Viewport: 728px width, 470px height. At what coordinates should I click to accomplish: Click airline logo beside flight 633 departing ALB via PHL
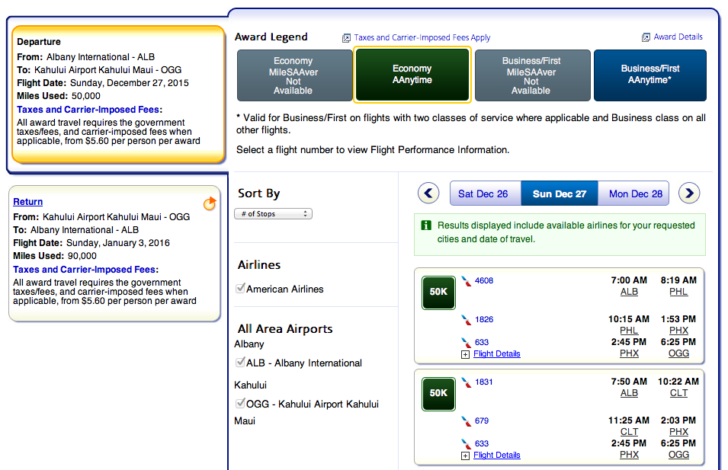tap(466, 343)
